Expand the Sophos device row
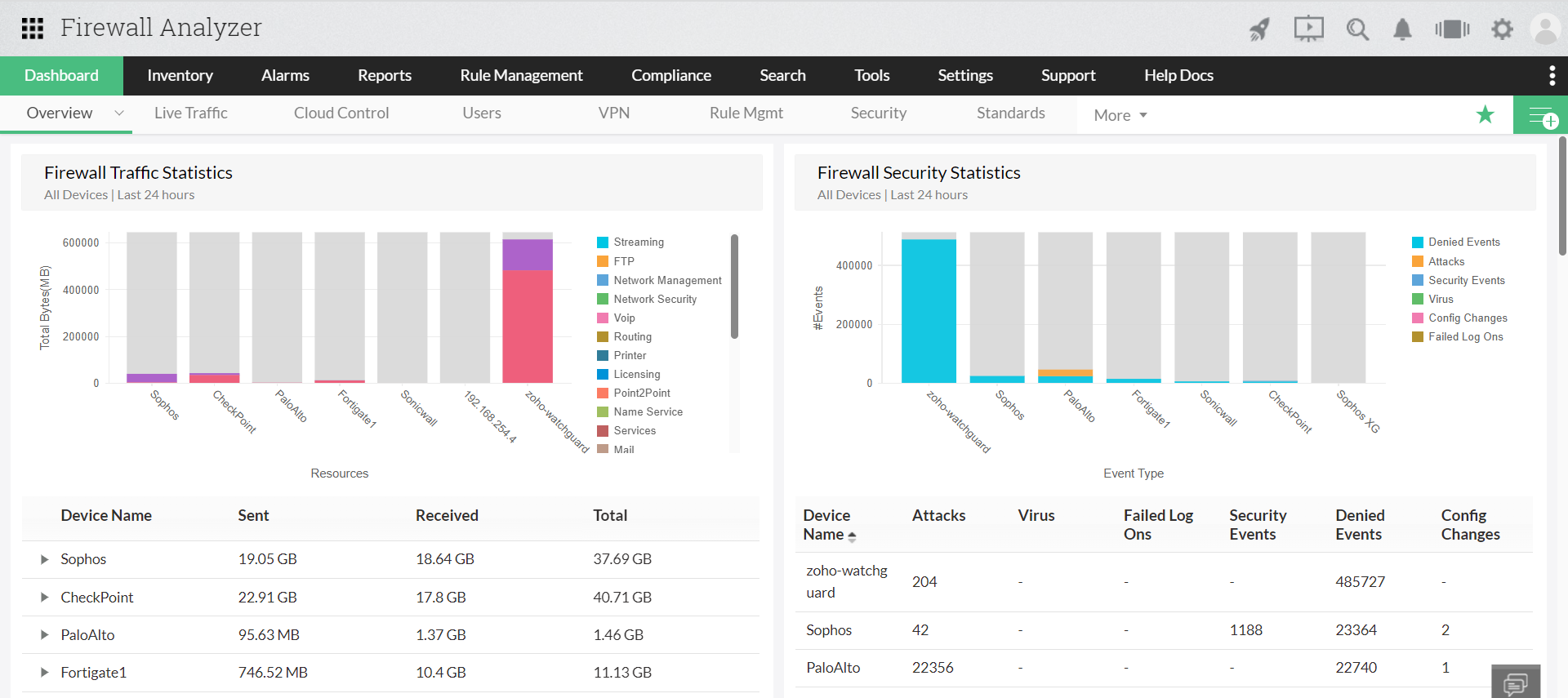Image resolution: width=1568 pixels, height=698 pixels. tap(45, 559)
